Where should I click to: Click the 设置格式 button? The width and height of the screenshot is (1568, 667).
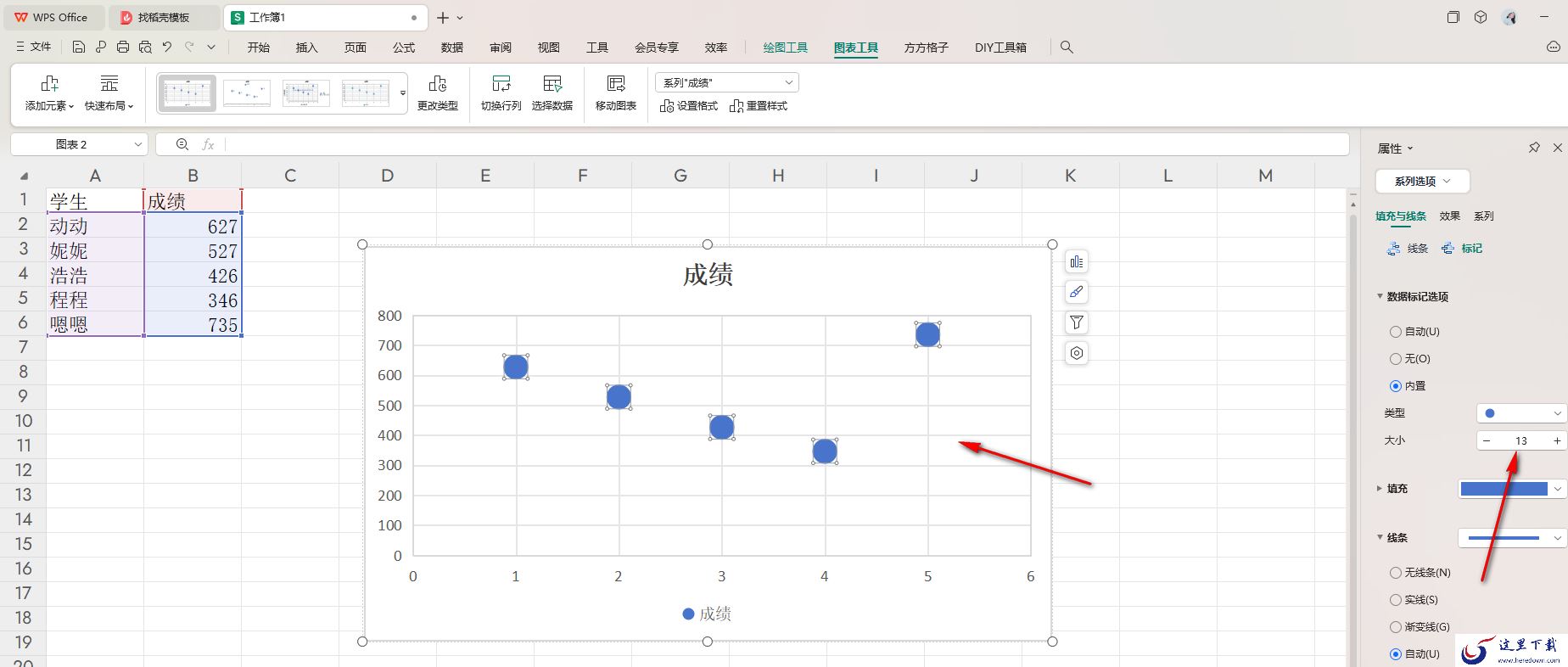click(689, 106)
